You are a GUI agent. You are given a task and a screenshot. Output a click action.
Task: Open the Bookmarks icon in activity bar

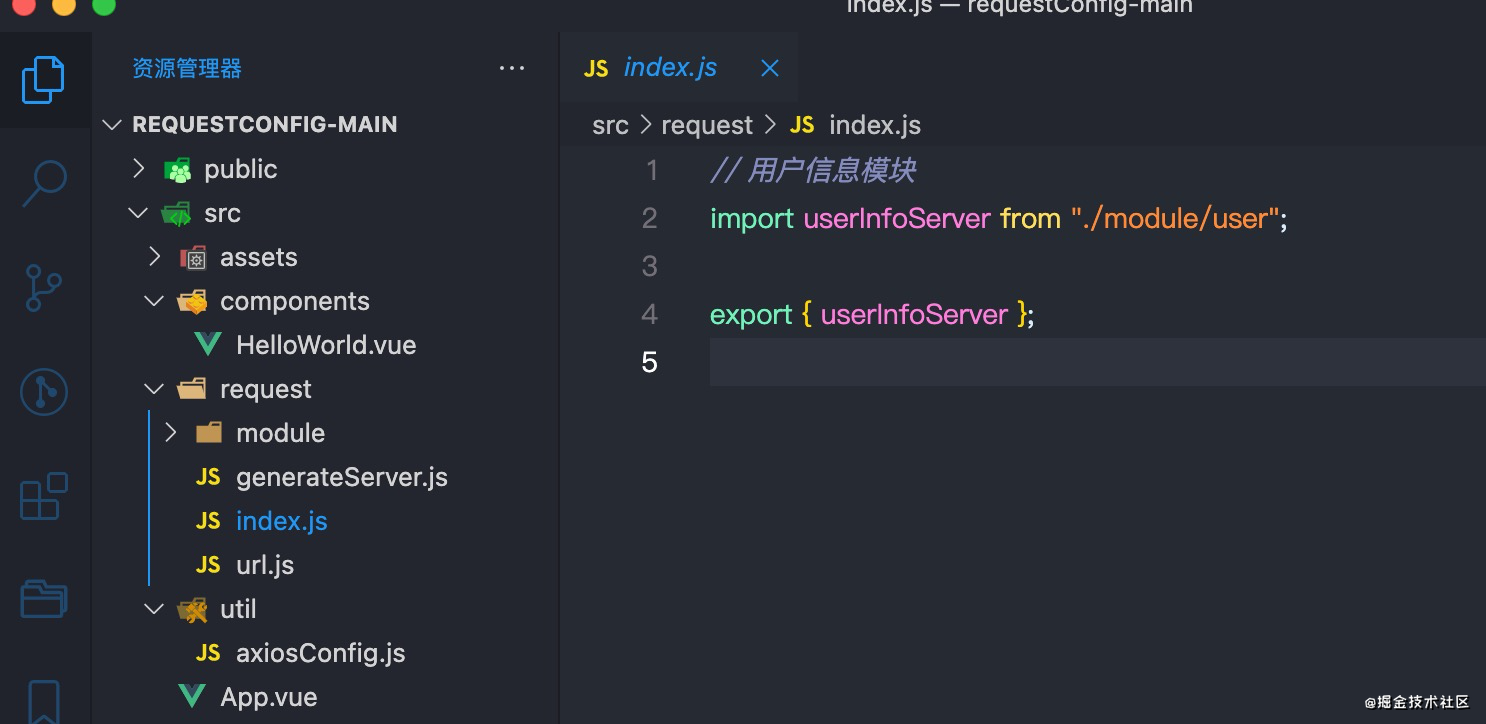point(44,700)
